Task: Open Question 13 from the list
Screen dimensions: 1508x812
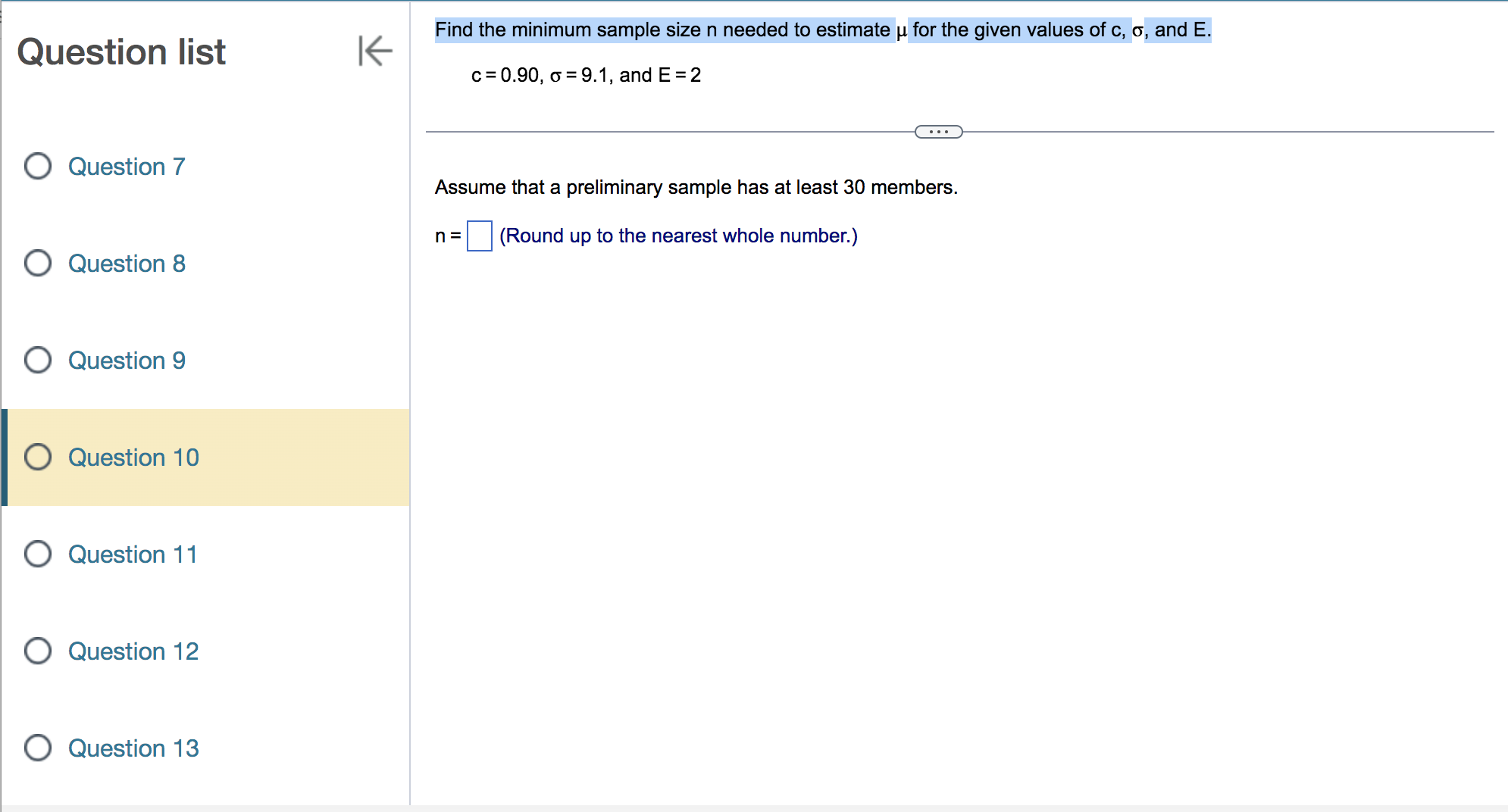Action: coord(133,748)
